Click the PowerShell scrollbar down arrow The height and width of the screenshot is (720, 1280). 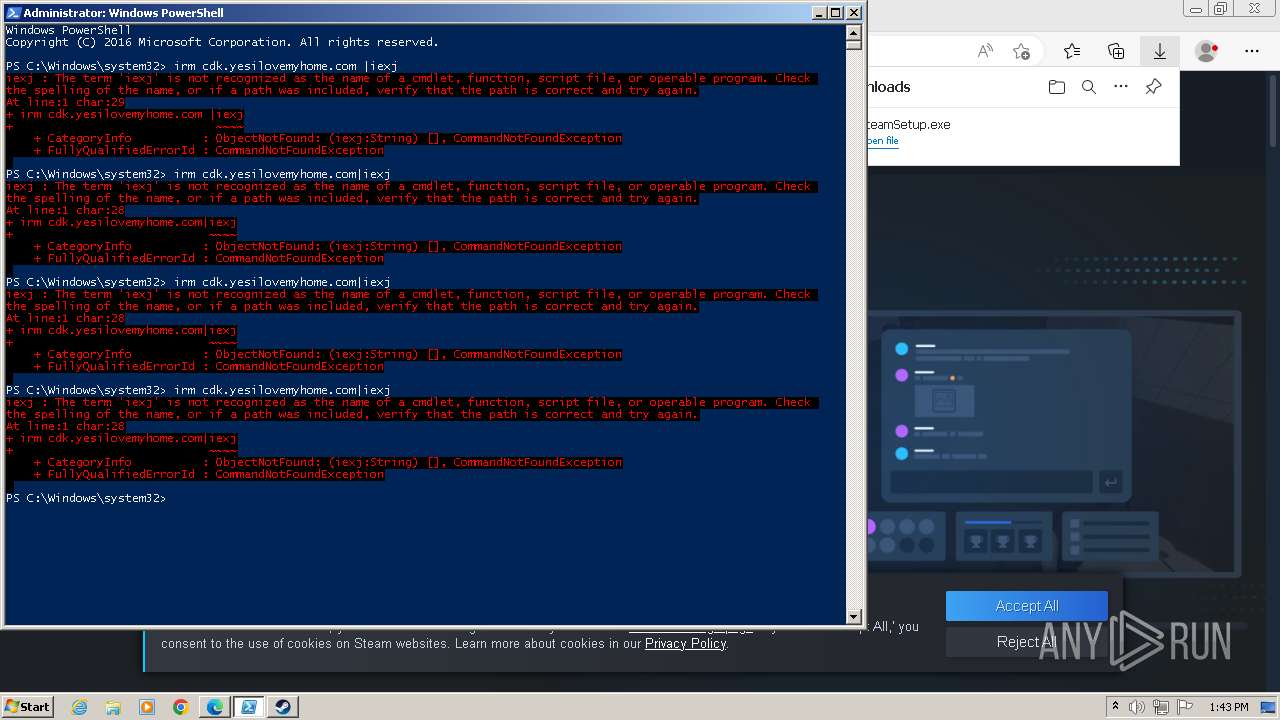(x=854, y=617)
